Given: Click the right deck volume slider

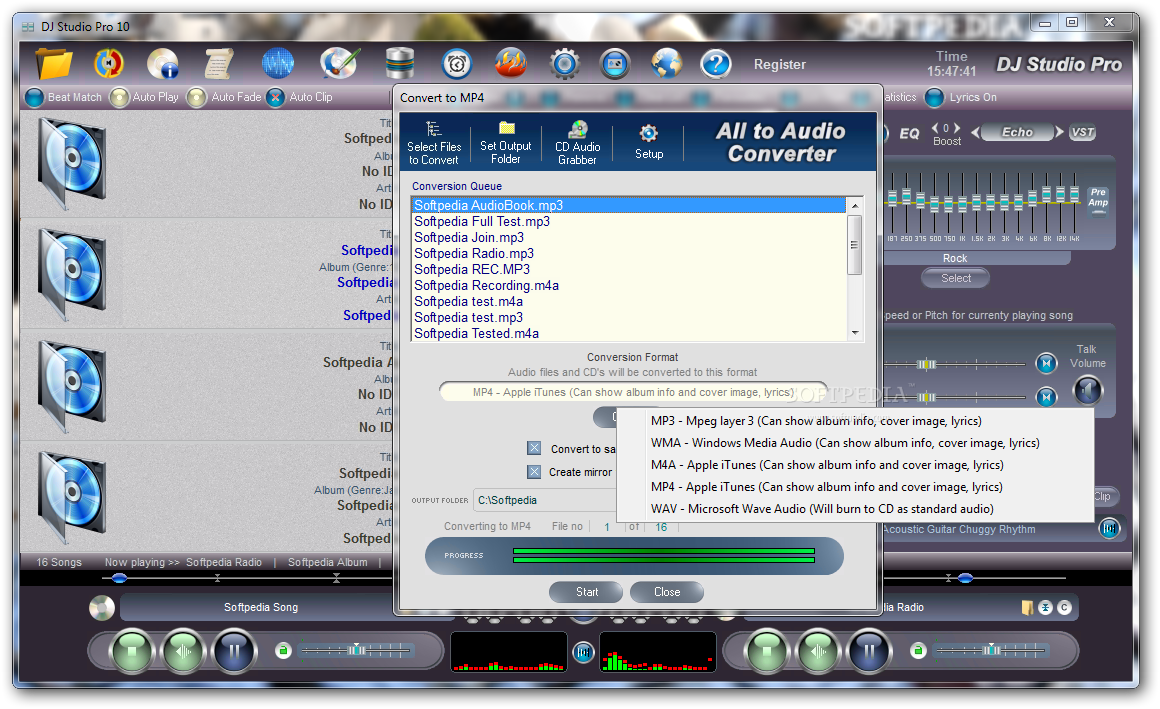Looking at the screenshot, I should point(990,651).
